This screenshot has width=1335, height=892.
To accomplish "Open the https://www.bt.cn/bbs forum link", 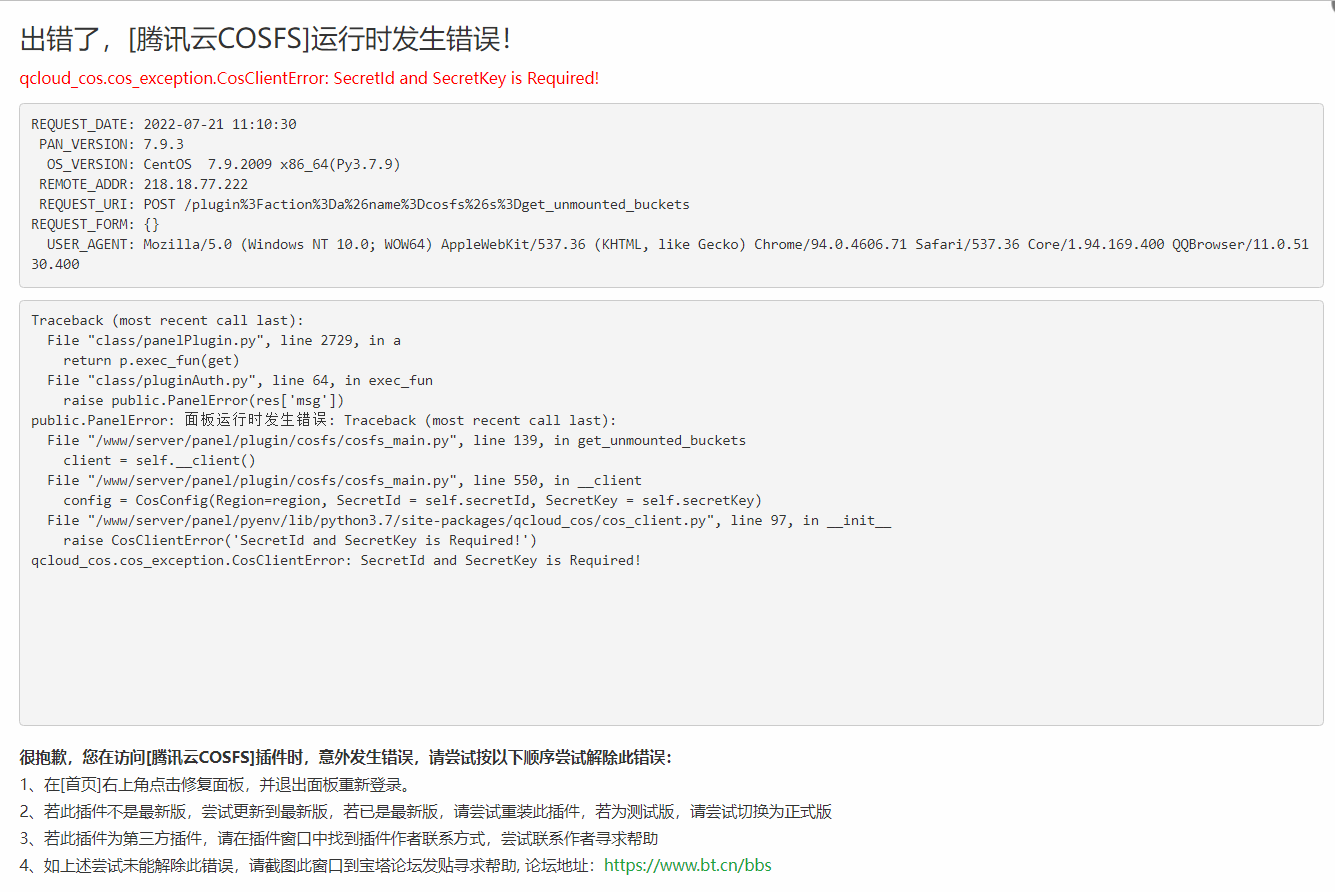I will click(688, 865).
